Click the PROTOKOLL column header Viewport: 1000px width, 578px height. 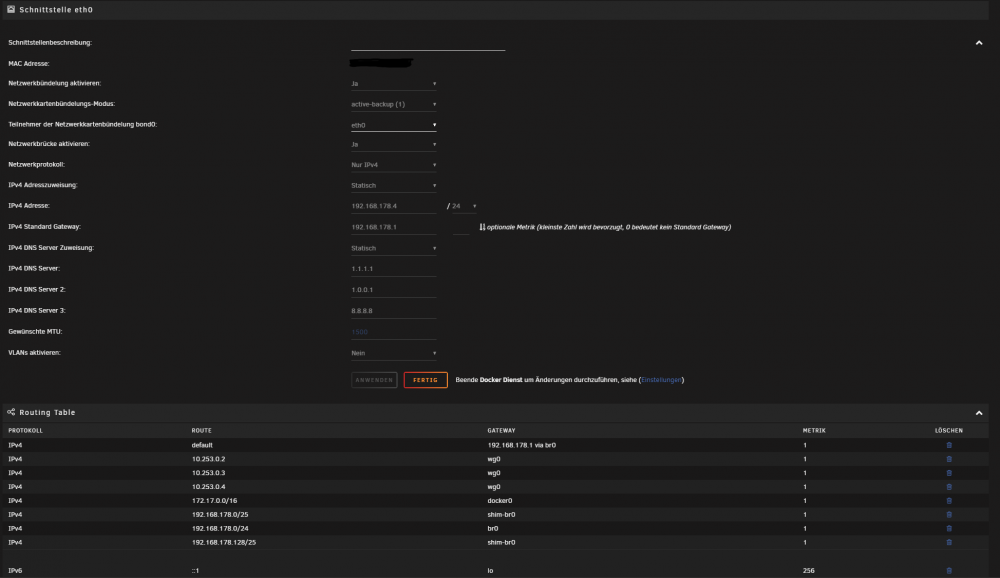pyautogui.click(x=26, y=431)
